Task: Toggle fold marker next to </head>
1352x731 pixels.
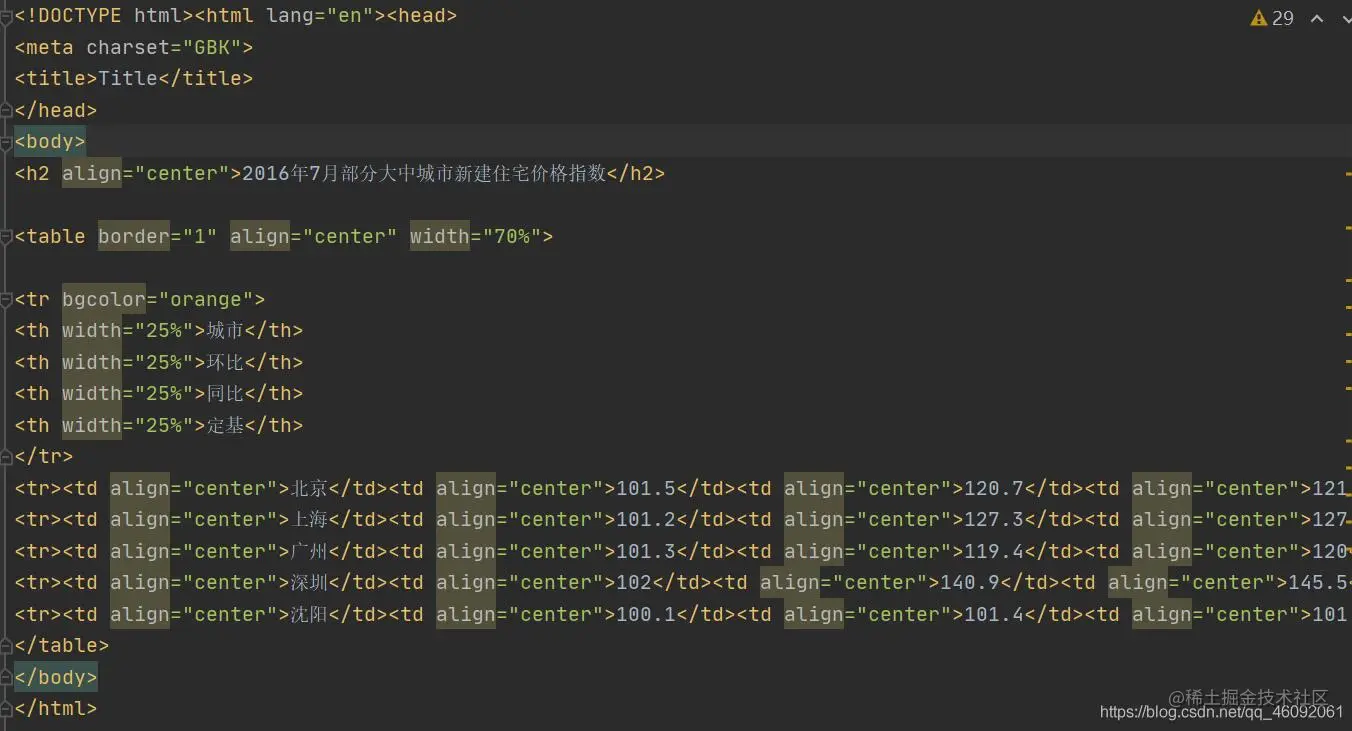Action: tap(7, 110)
